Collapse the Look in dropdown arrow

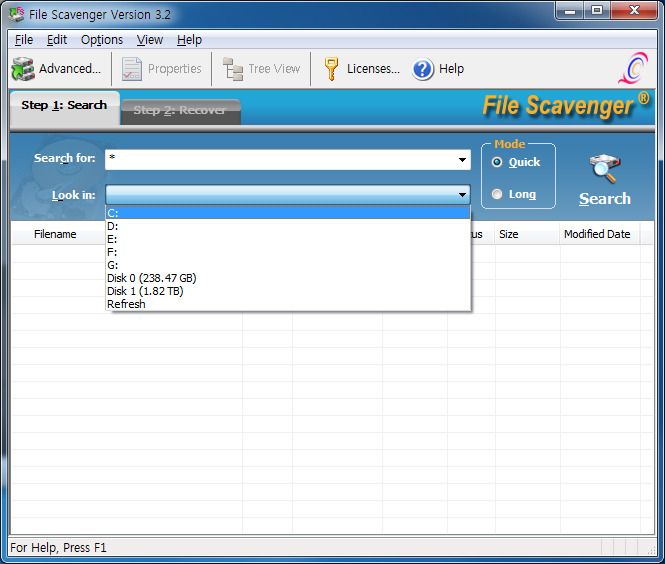pos(462,195)
